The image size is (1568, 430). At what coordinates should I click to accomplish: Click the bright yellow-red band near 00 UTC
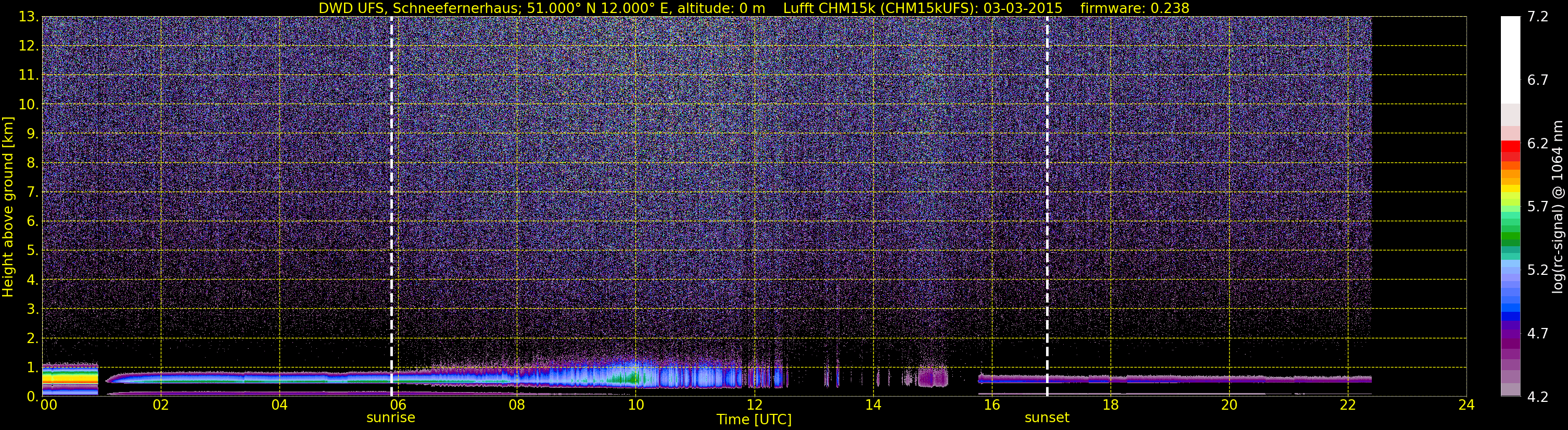[70, 378]
